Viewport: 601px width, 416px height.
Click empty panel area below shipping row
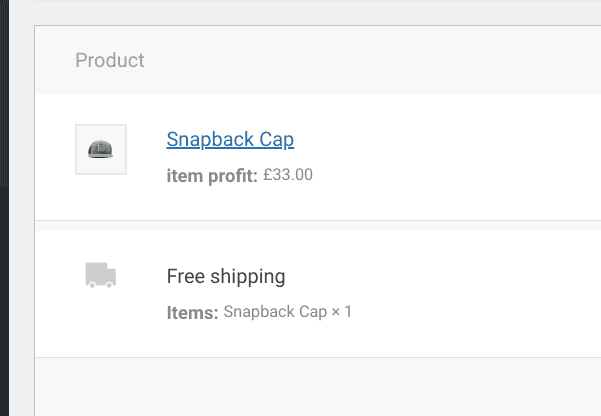click(x=300, y=386)
